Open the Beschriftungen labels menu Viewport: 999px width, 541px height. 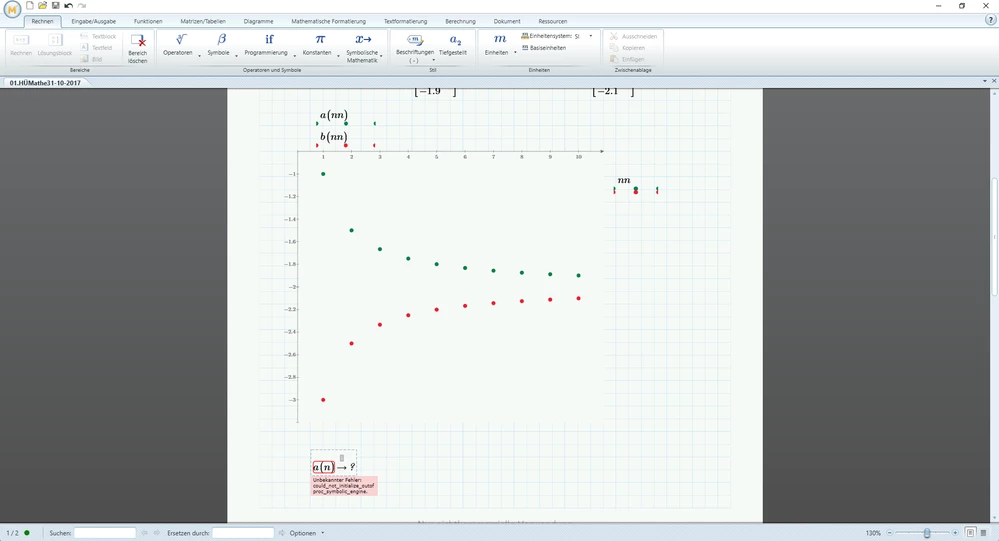pyautogui.click(x=415, y=48)
